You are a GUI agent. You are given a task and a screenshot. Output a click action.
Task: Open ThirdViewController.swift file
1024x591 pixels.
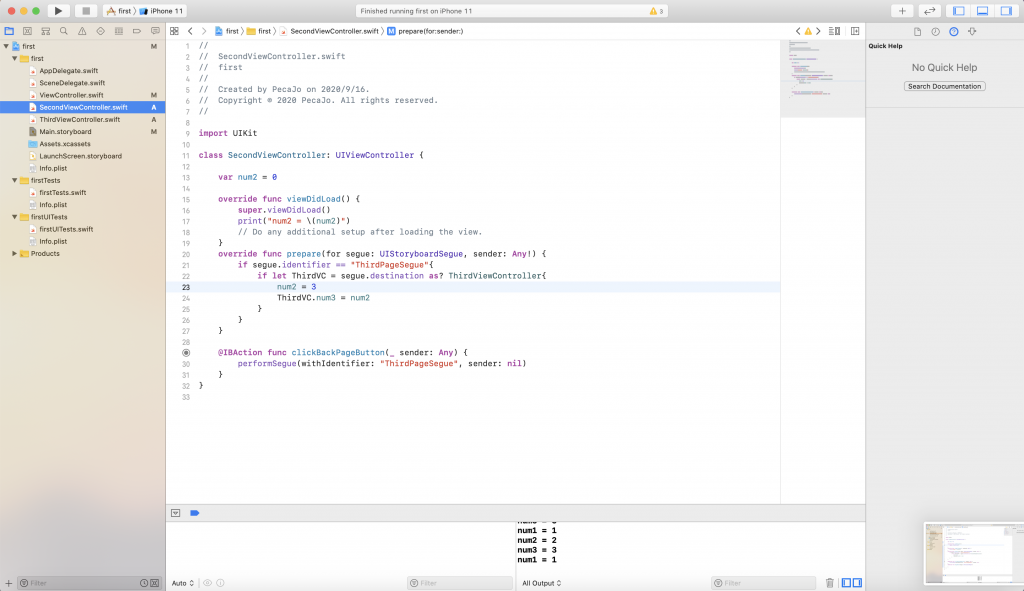pos(80,120)
